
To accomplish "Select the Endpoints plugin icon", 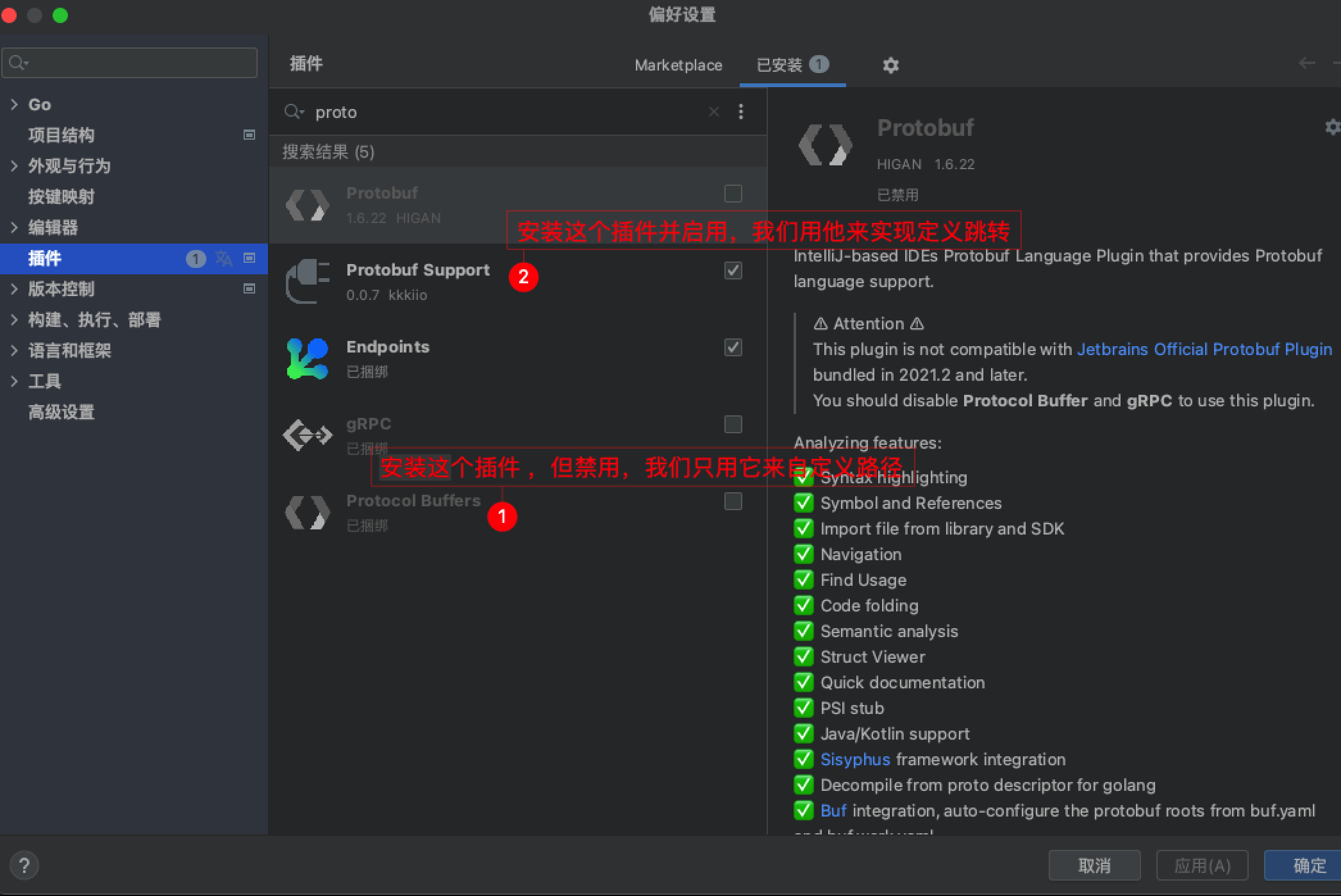I will click(308, 359).
